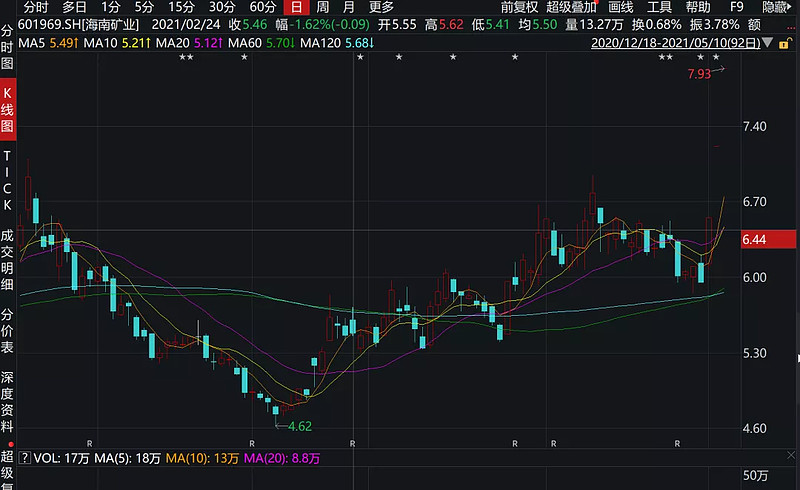
Task: Click the date range 2020/12/18-2021/05/10 link
Action: coord(676,43)
